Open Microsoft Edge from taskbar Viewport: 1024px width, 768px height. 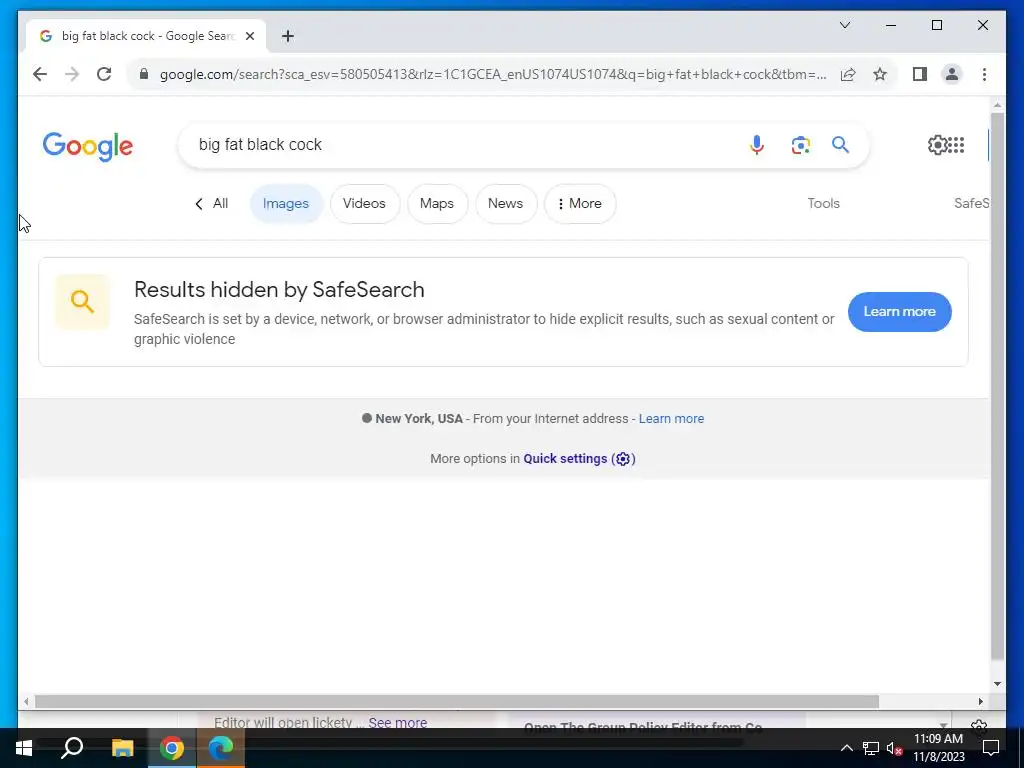coord(221,748)
